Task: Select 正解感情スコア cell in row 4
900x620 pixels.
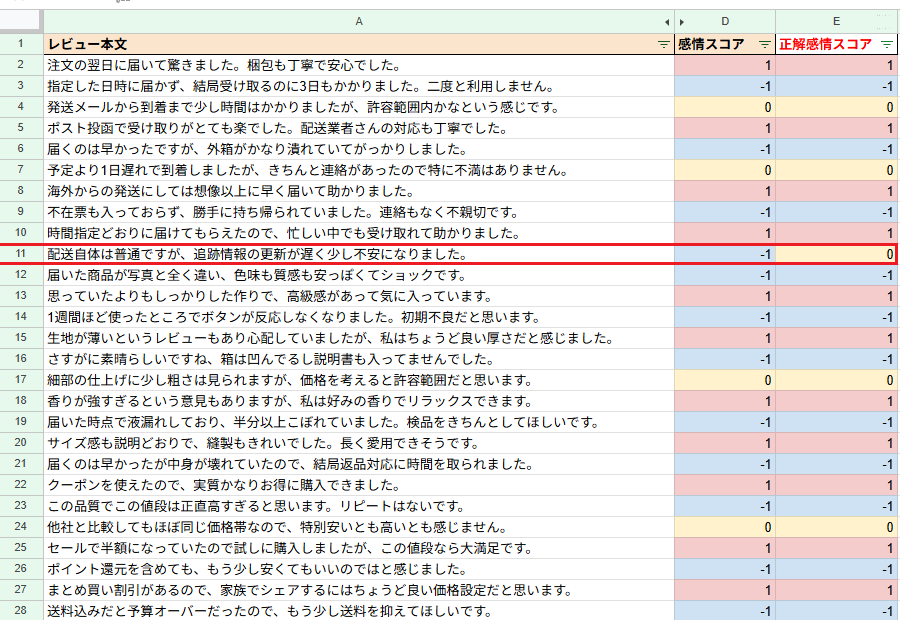Action: 836,107
